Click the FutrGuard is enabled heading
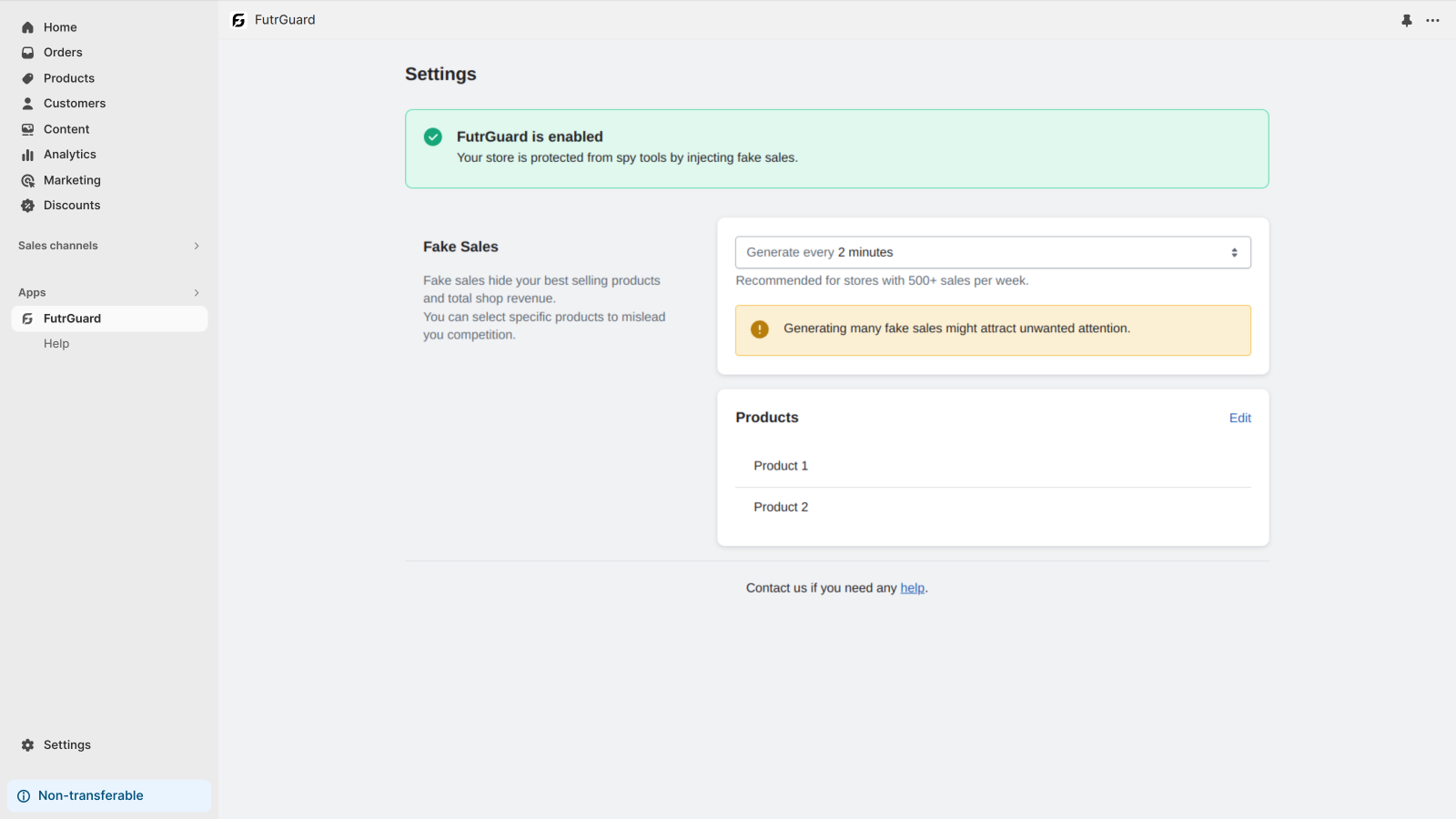Screen dimensions: 1456x819 (530, 136)
